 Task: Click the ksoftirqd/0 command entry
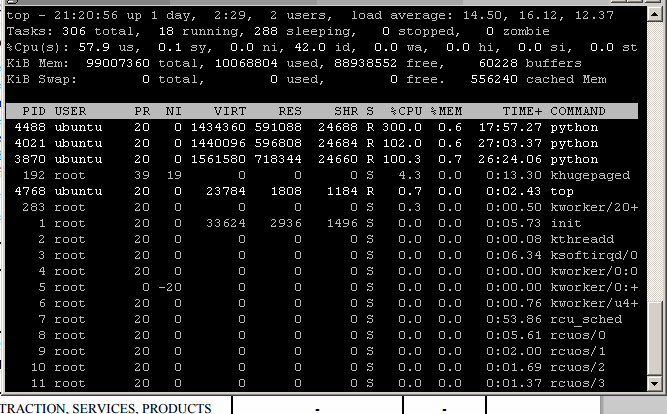594,255
